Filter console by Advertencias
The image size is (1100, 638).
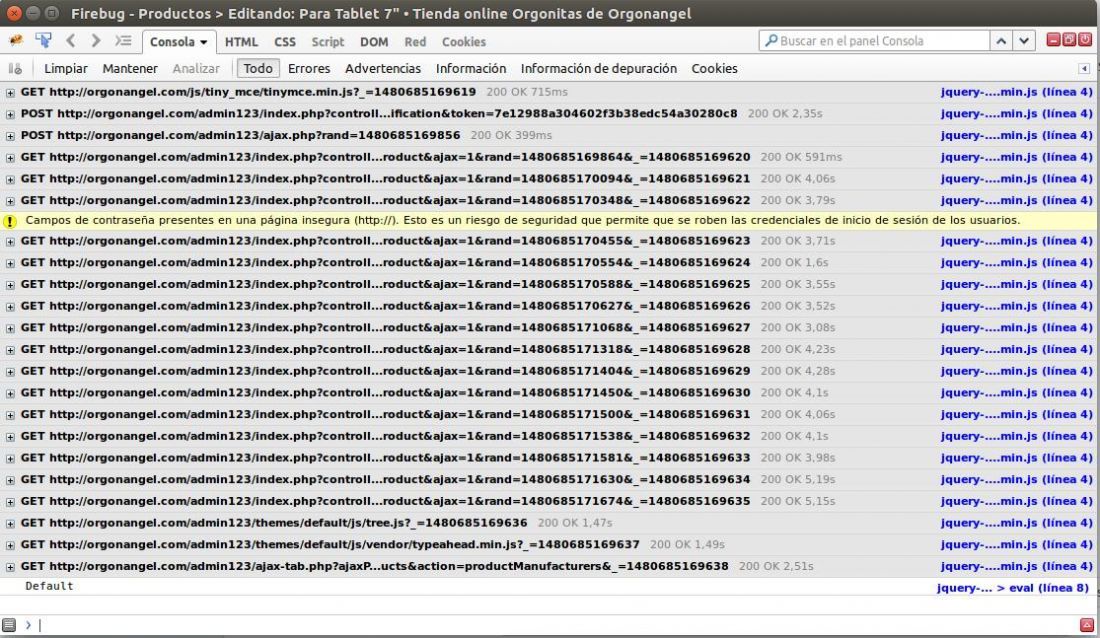(382, 68)
